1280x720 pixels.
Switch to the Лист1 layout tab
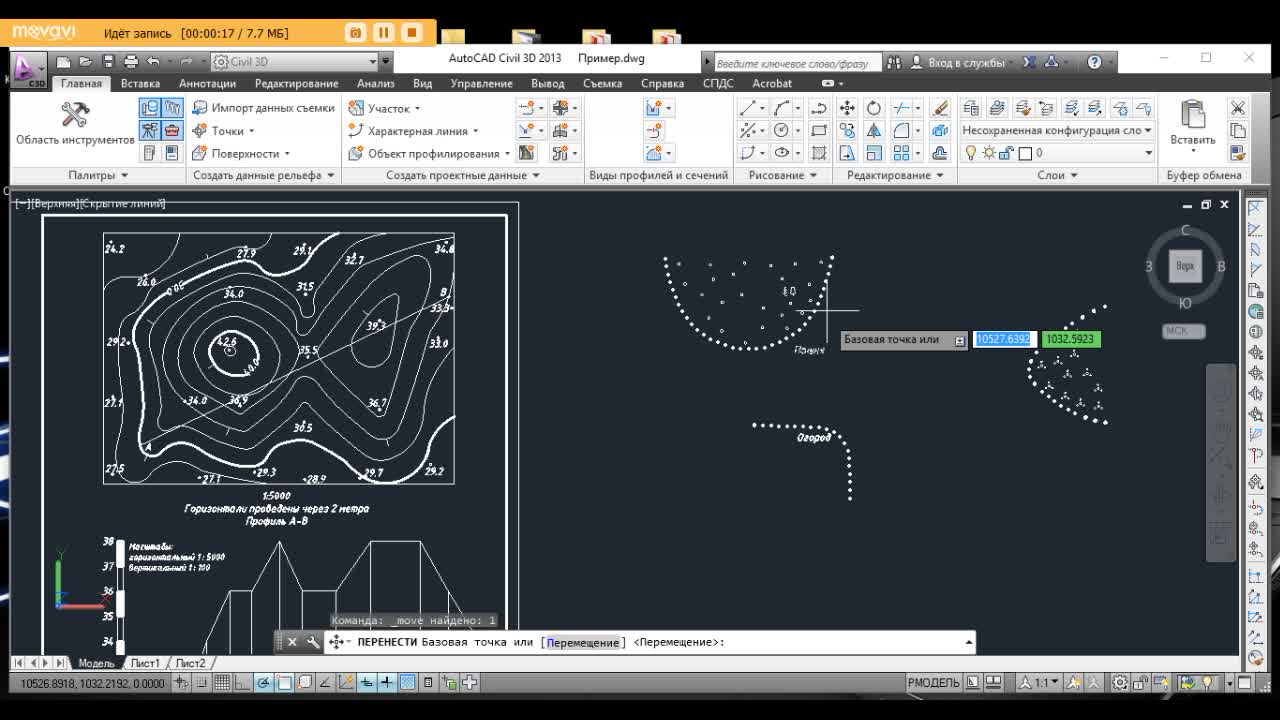tap(145, 663)
